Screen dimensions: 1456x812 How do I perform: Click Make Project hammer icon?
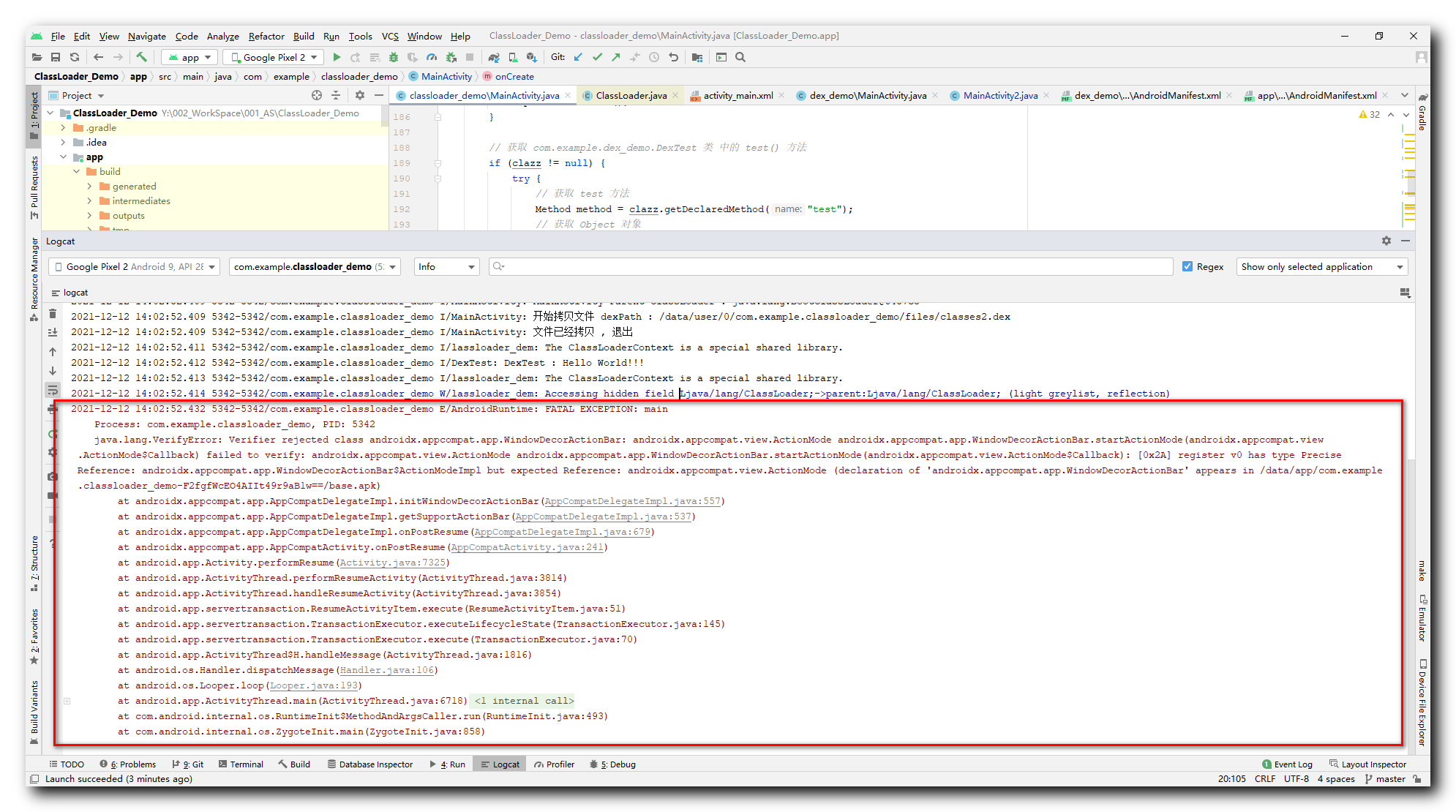click(141, 57)
